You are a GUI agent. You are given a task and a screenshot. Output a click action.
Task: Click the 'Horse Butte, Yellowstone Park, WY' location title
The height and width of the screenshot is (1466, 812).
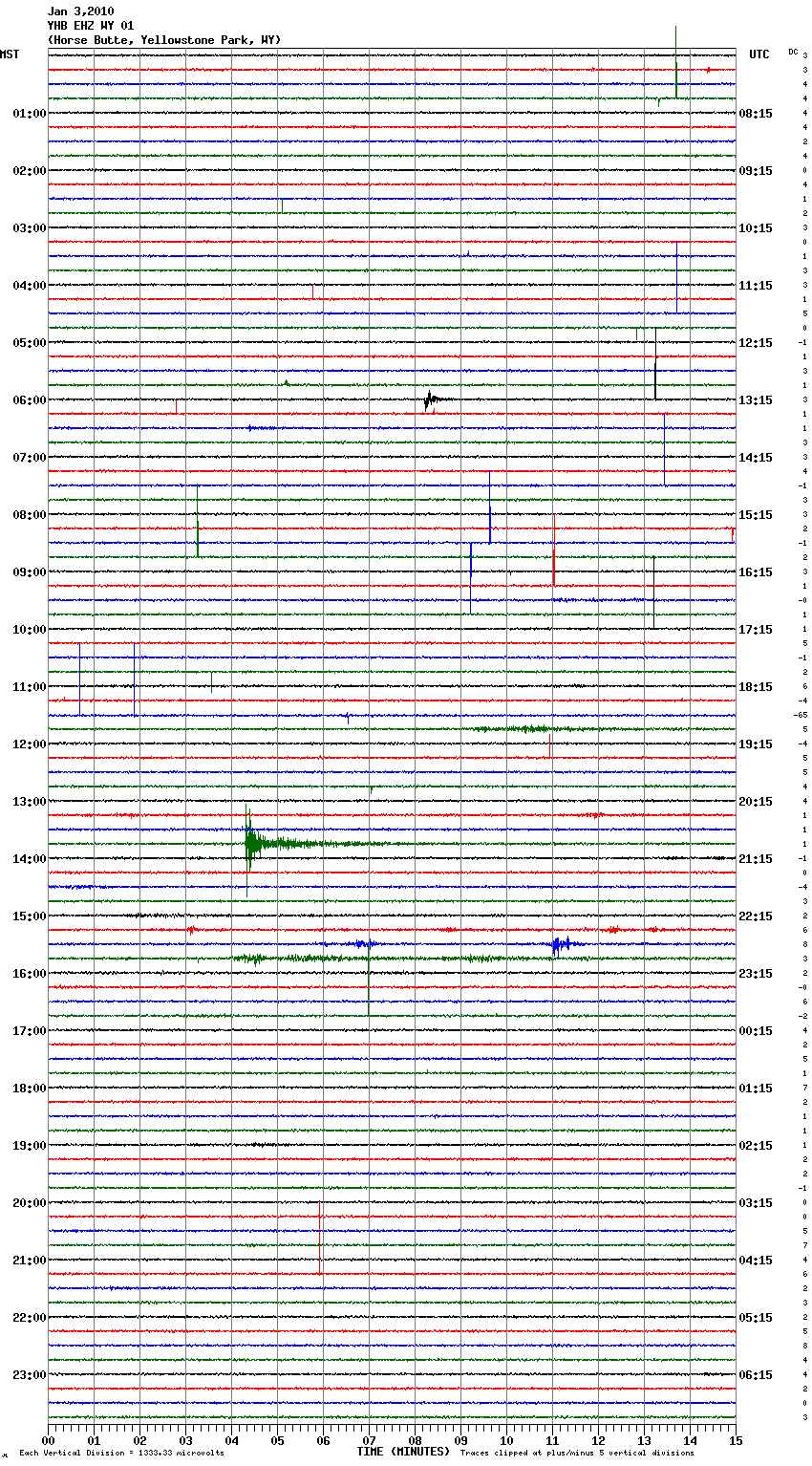point(163,40)
